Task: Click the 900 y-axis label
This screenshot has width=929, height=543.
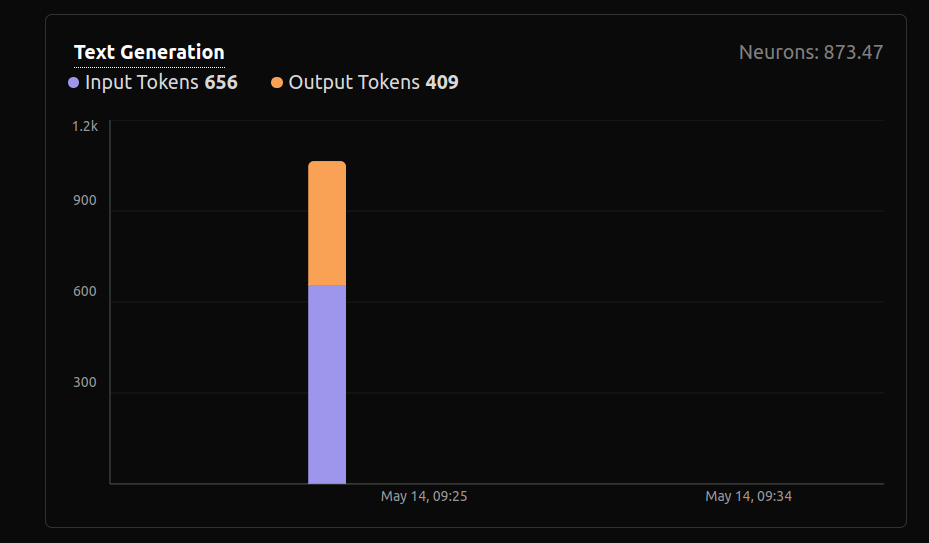Action: tap(85, 201)
